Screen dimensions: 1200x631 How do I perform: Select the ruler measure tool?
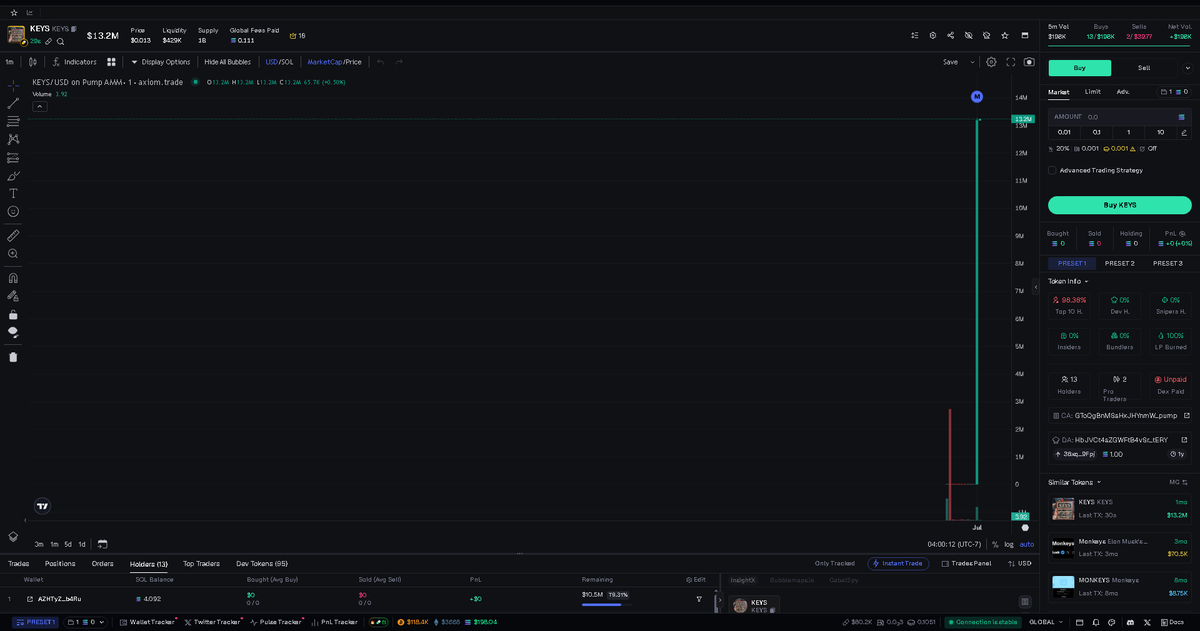[13, 235]
